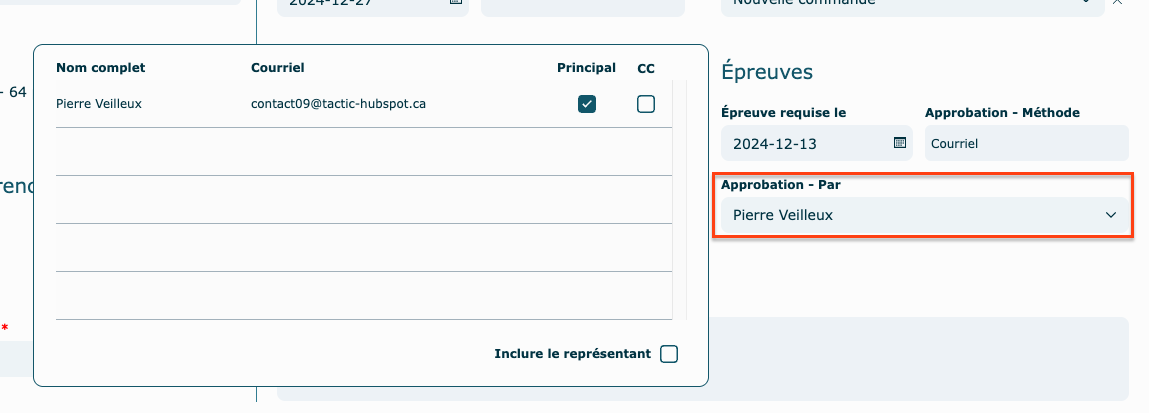Image resolution: width=1149 pixels, height=413 pixels.
Task: Expand the Approbation - Par dropdown chevron
Action: coord(1110,215)
